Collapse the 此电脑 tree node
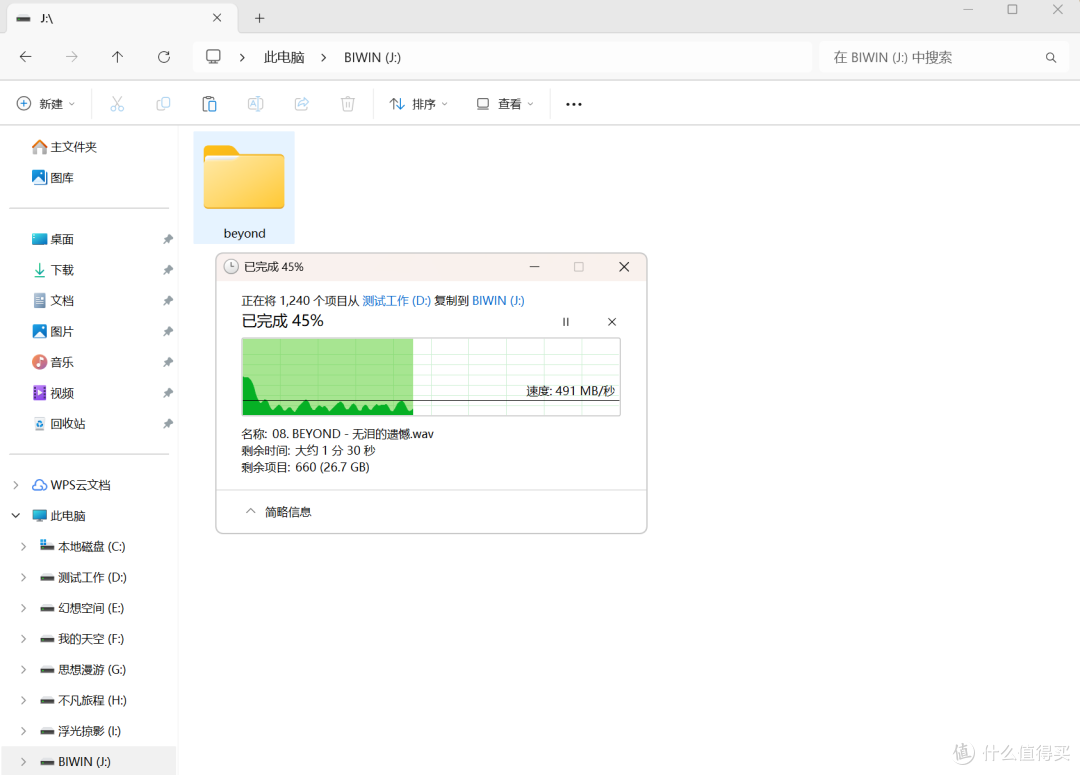The width and height of the screenshot is (1080, 775). coord(16,516)
